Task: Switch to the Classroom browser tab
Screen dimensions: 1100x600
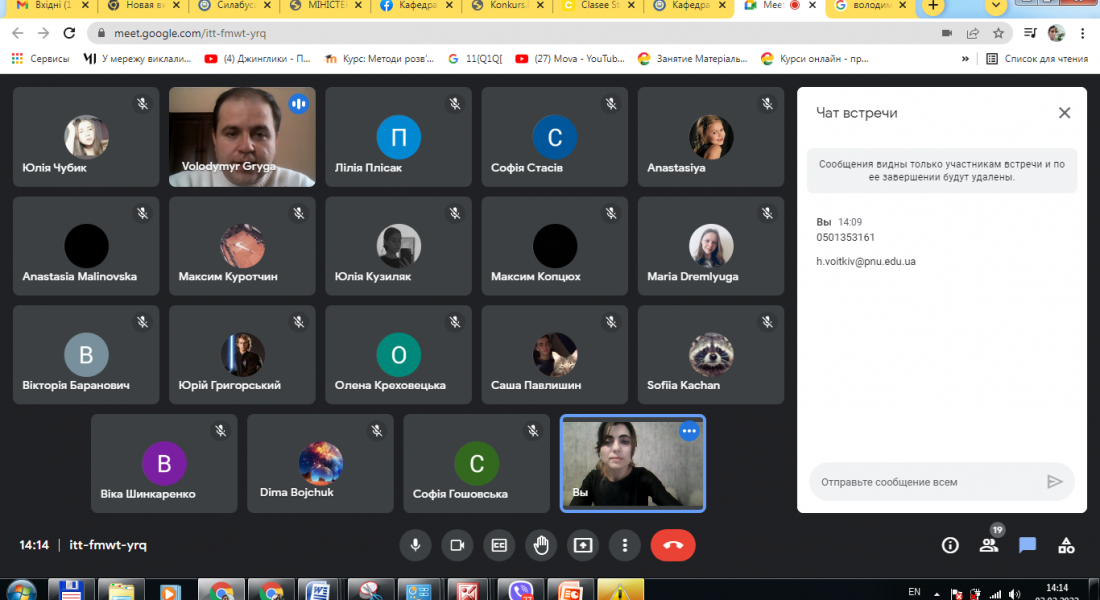Action: click(x=605, y=6)
